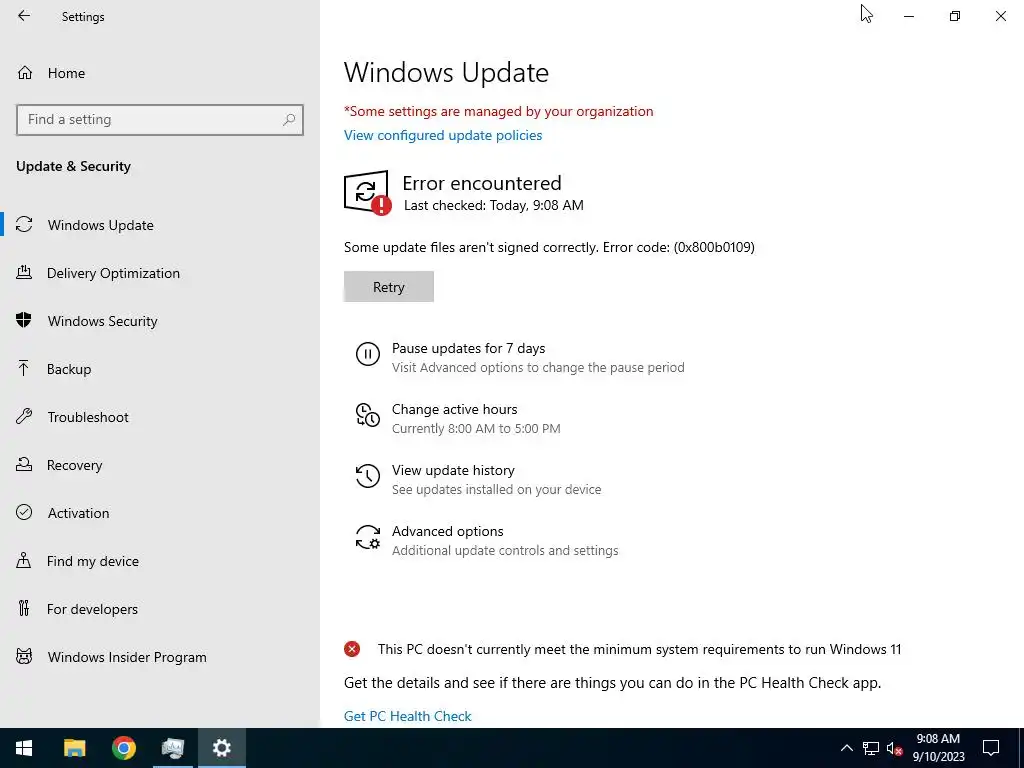Image resolution: width=1024 pixels, height=768 pixels.
Task: Open the Home icon in sidebar
Action: (x=25, y=72)
